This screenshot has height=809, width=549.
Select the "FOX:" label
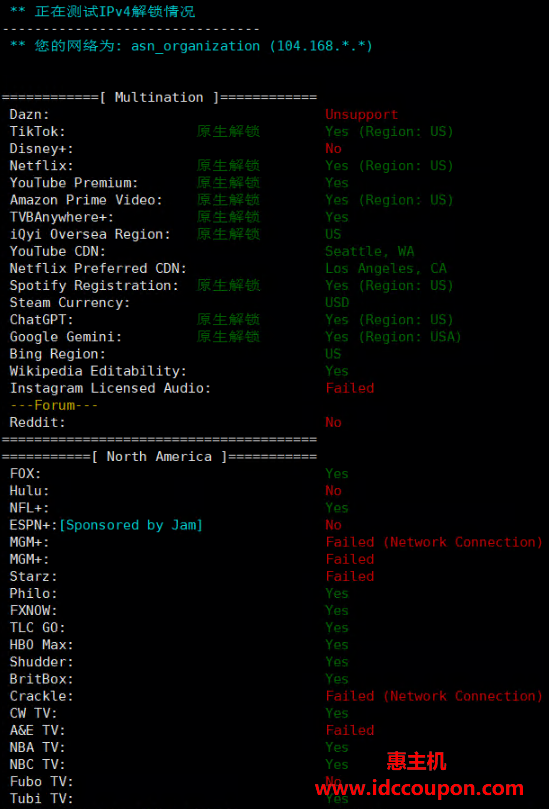point(25,474)
